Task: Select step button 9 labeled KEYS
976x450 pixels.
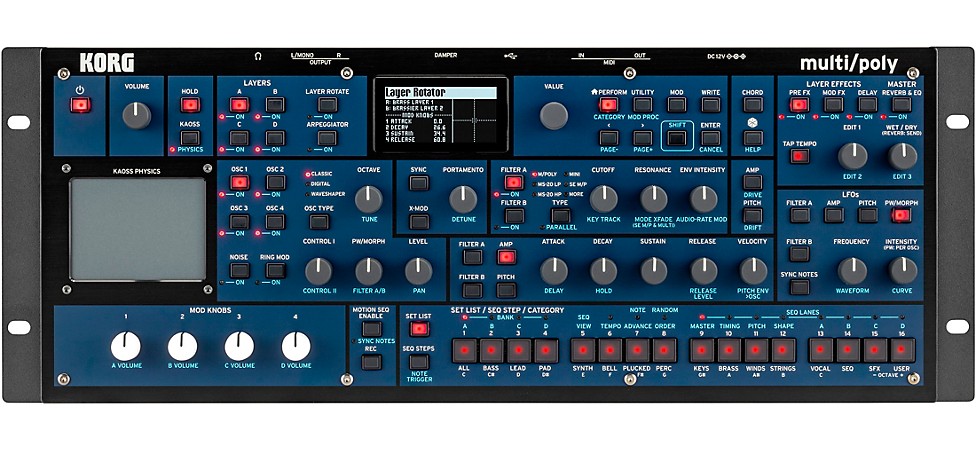Action: [702, 350]
